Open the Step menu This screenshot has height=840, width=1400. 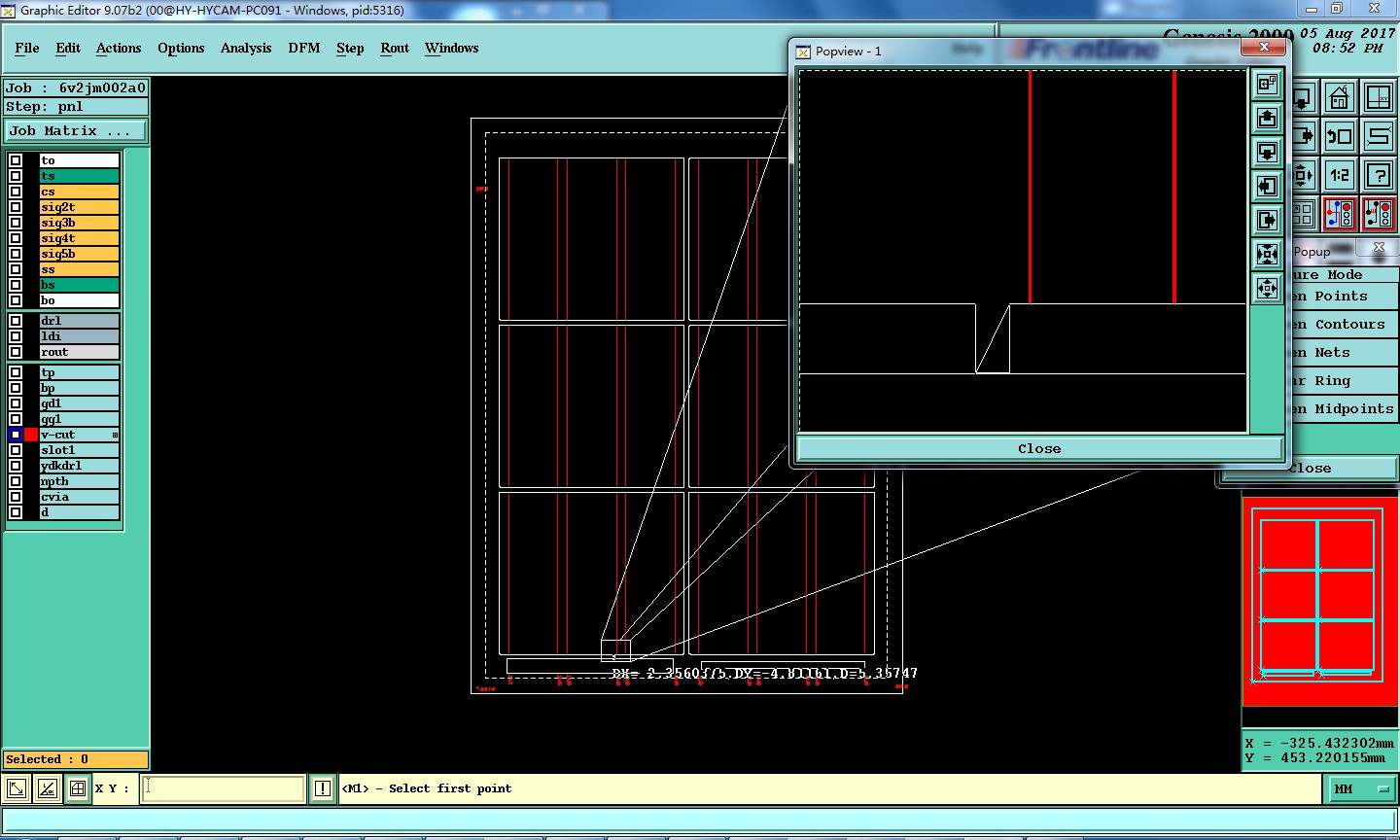350,48
